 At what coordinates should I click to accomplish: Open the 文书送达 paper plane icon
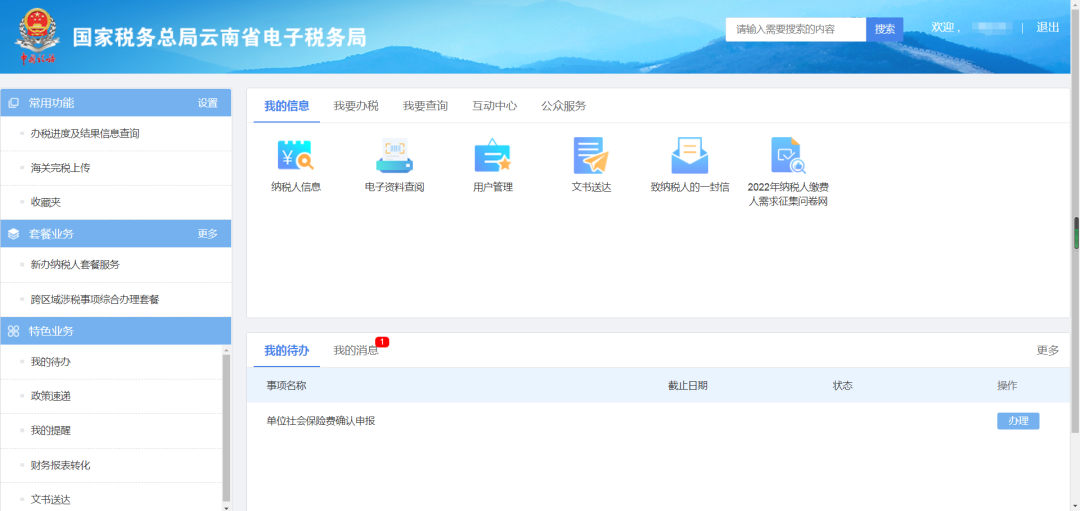click(x=591, y=155)
